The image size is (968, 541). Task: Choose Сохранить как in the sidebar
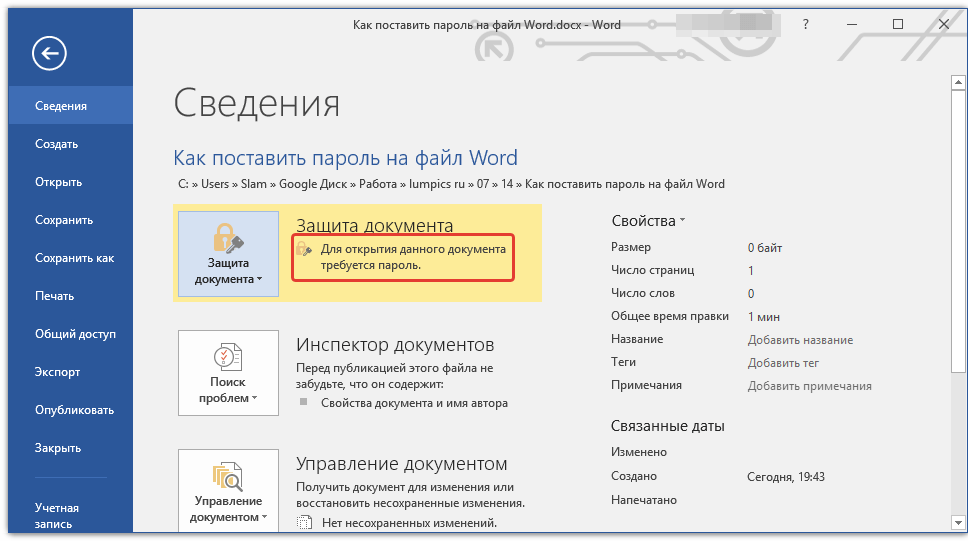tap(74, 258)
